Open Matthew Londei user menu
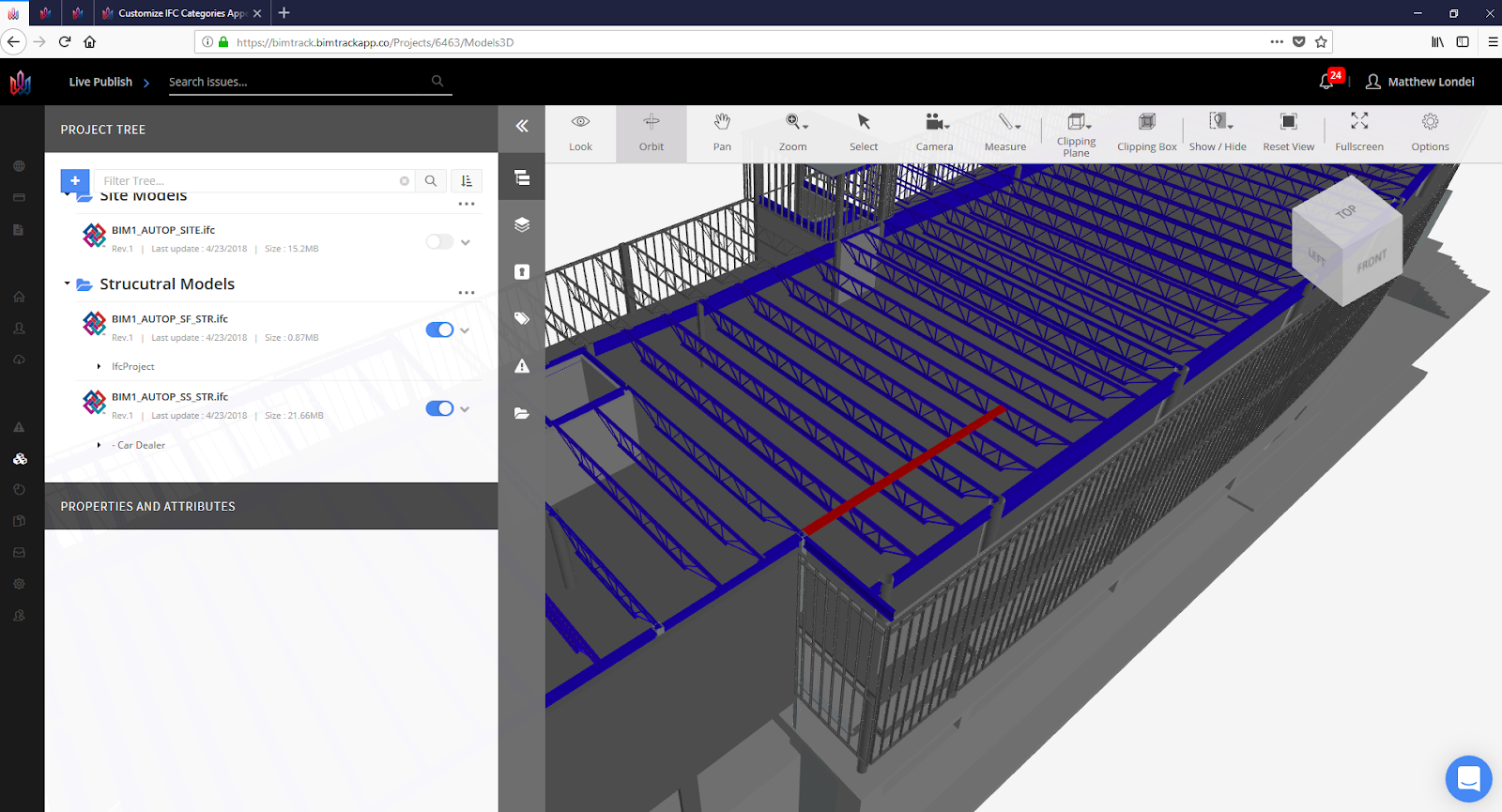This screenshot has width=1502, height=812. coord(1419,82)
